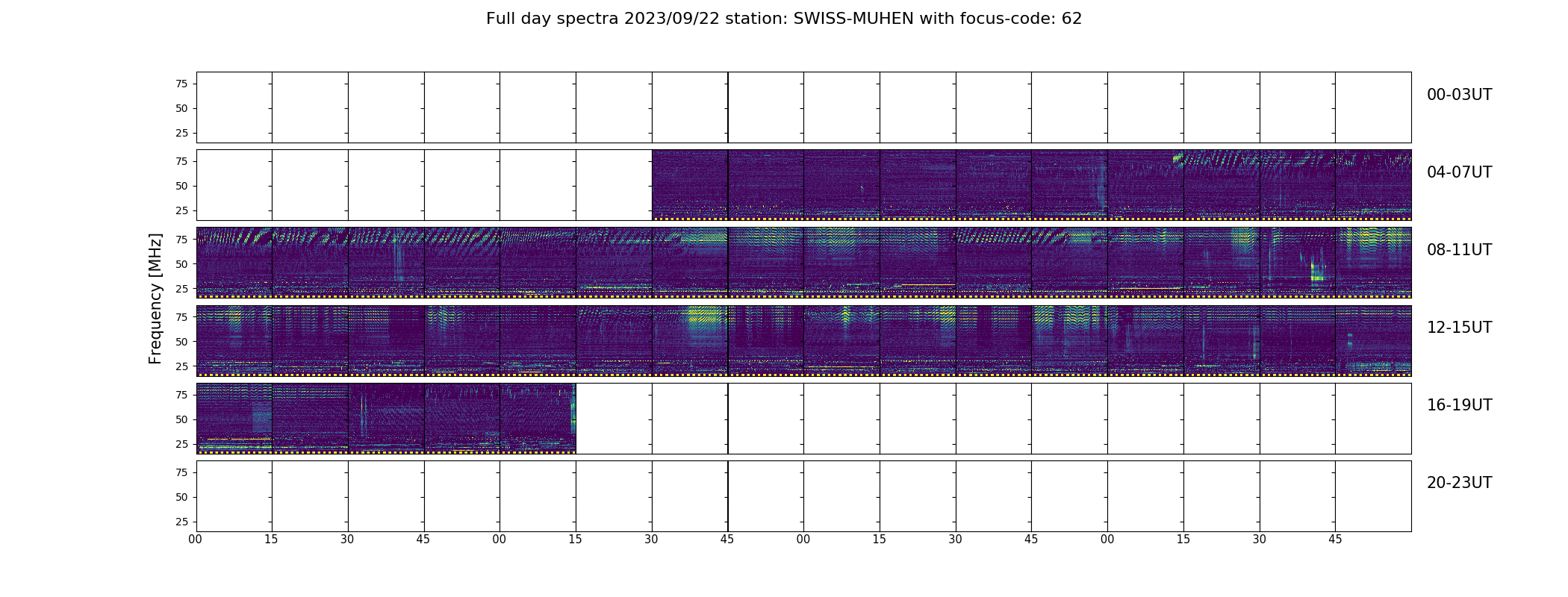The width and height of the screenshot is (1568, 597).
Task: Click the '00-03UT' row label
Action: (1459, 95)
